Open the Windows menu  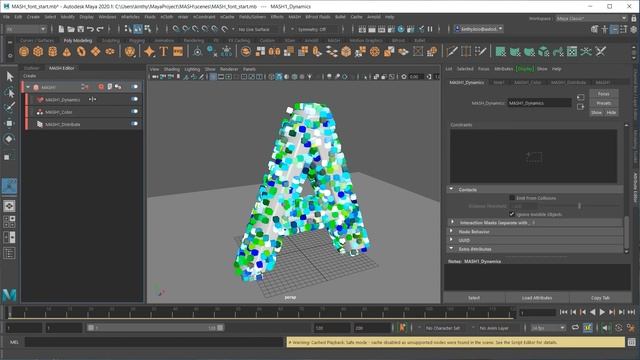(107, 17)
